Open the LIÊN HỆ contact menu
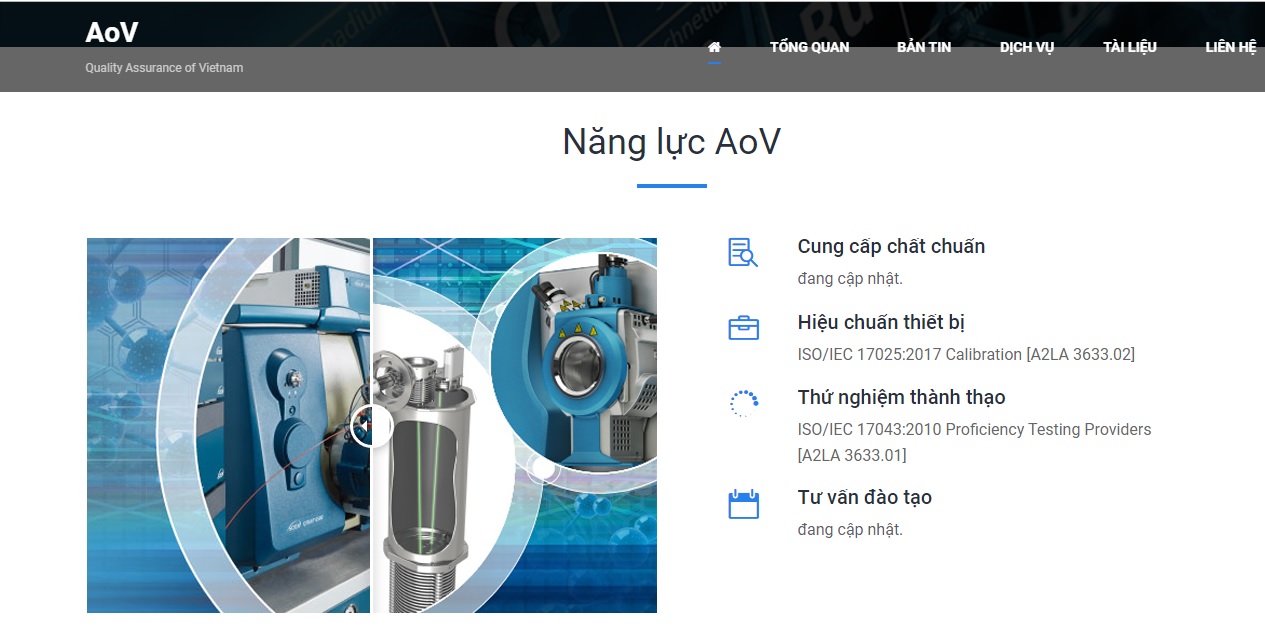This screenshot has height=627, width=1265. coord(1231,47)
